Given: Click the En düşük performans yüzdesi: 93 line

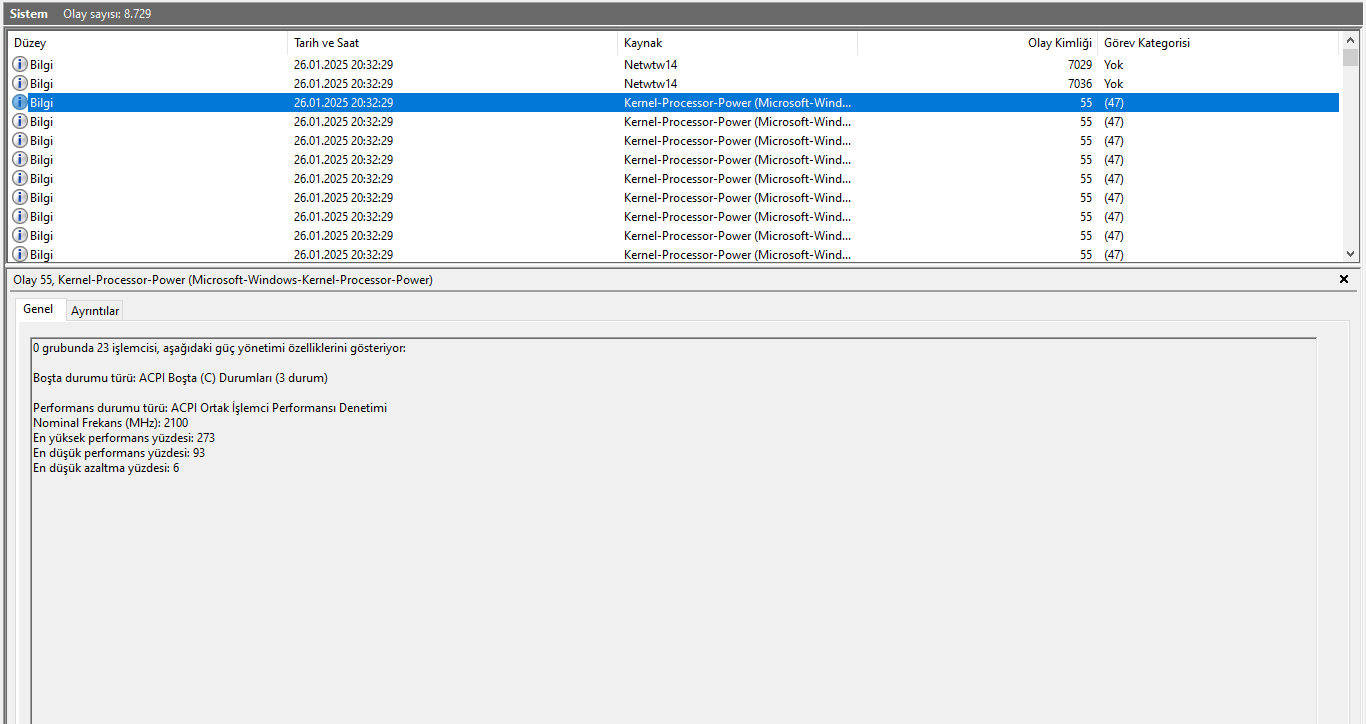Looking at the screenshot, I should [119, 453].
